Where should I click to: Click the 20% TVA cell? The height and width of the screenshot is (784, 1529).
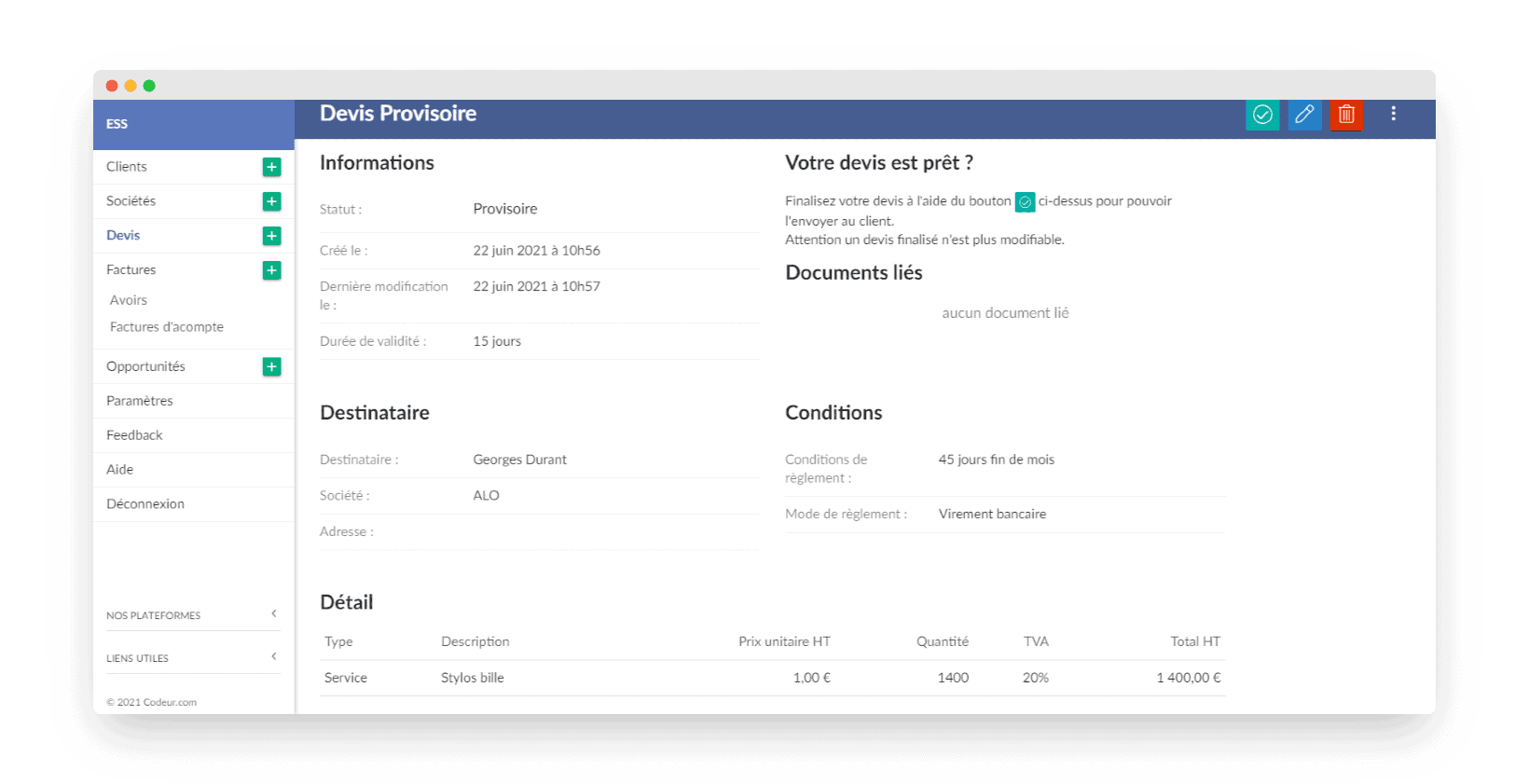(1036, 678)
